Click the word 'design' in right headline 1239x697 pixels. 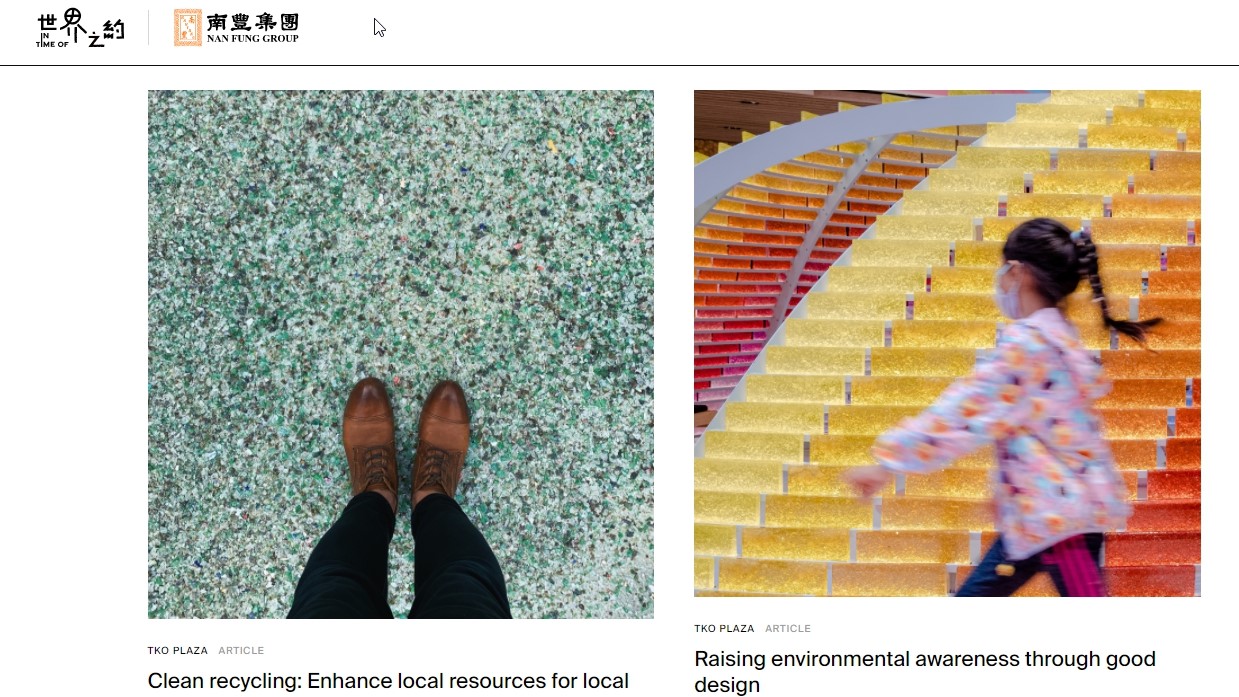point(727,685)
